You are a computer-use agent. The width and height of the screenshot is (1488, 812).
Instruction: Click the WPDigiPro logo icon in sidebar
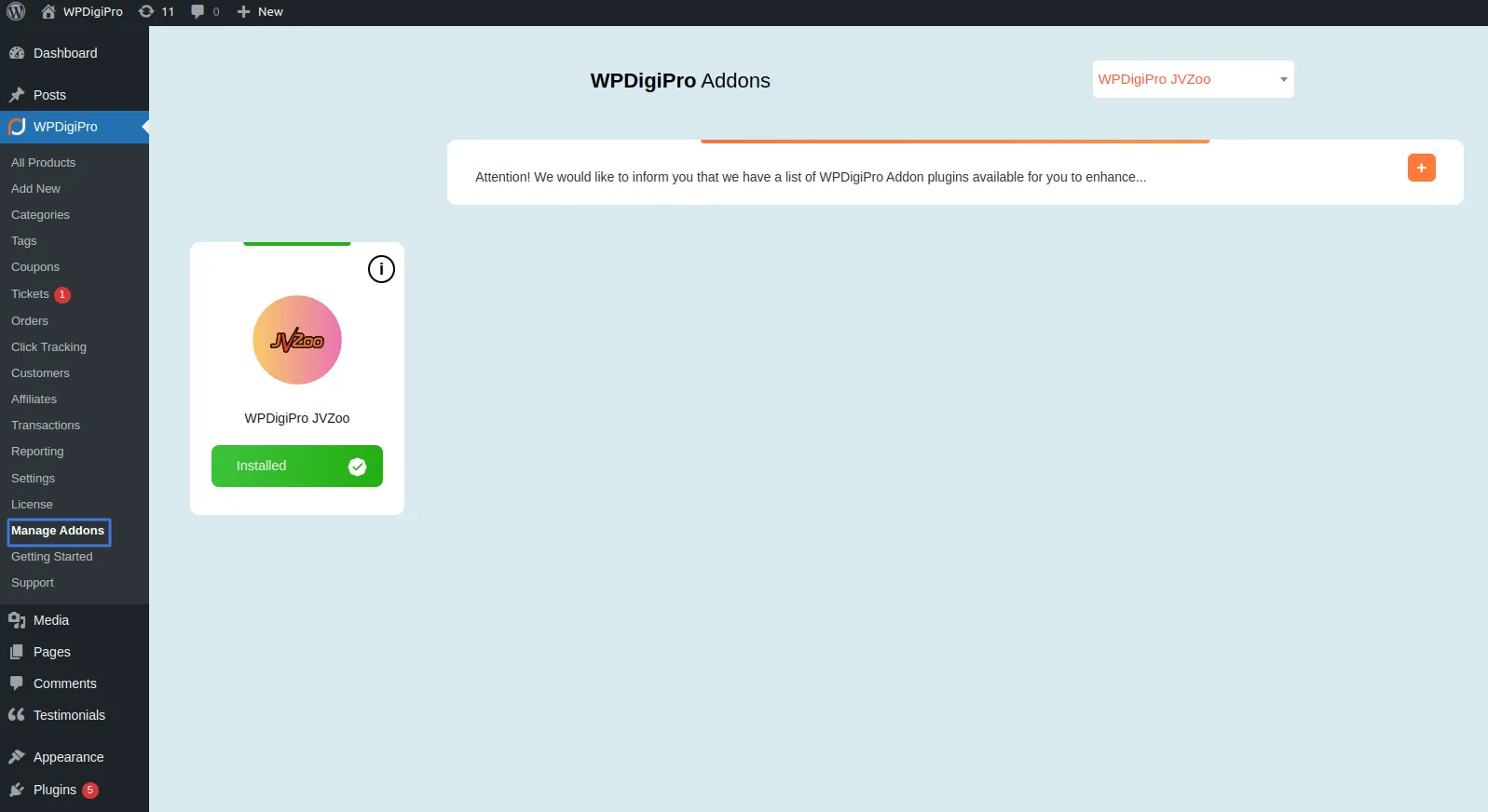coord(17,127)
